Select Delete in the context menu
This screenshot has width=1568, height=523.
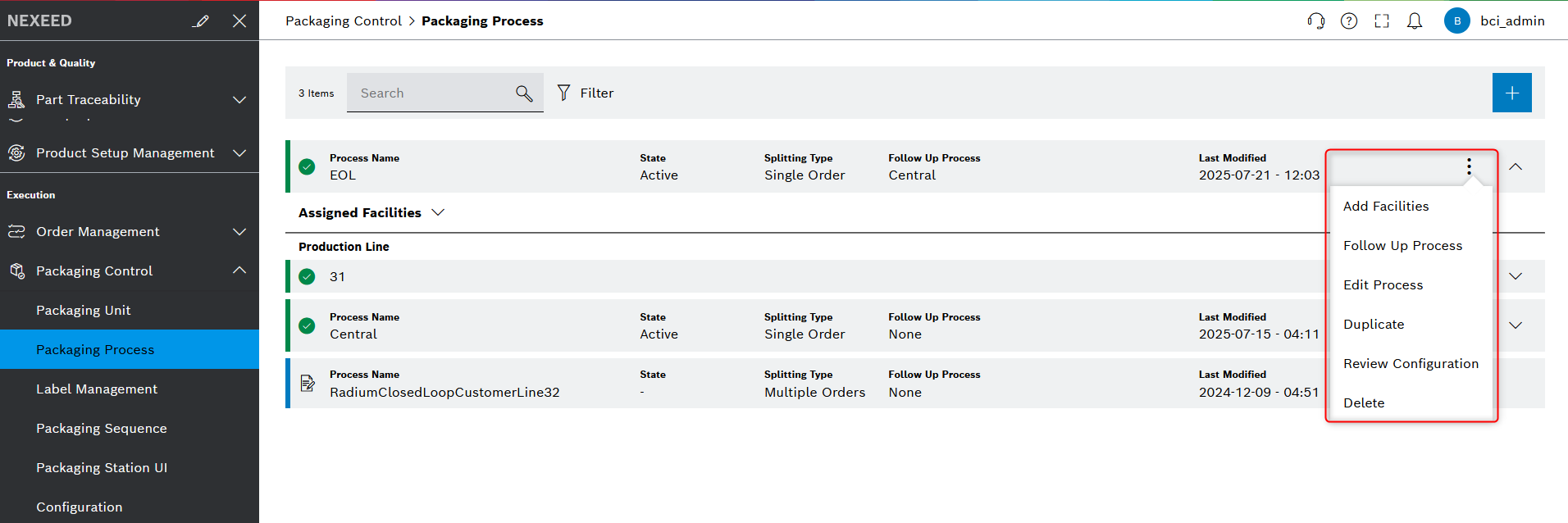(x=1364, y=403)
